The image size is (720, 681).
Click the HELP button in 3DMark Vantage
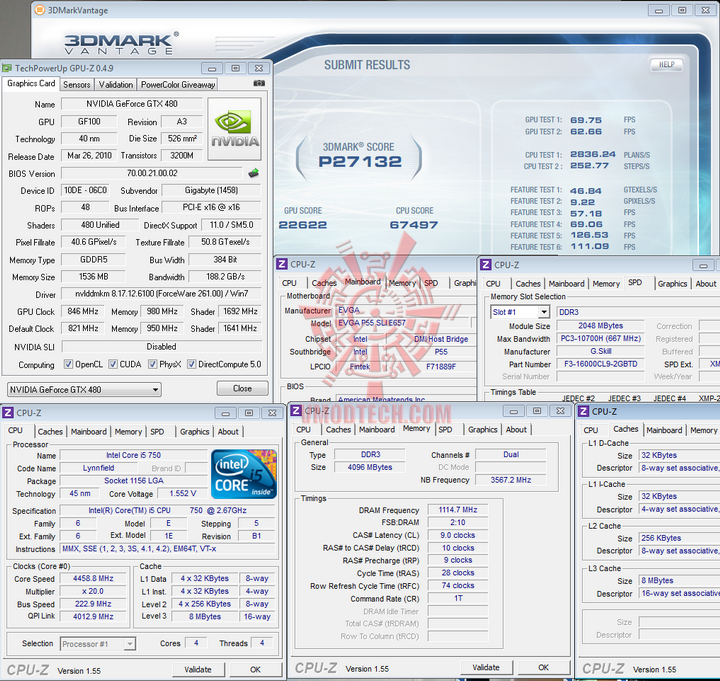[667, 64]
